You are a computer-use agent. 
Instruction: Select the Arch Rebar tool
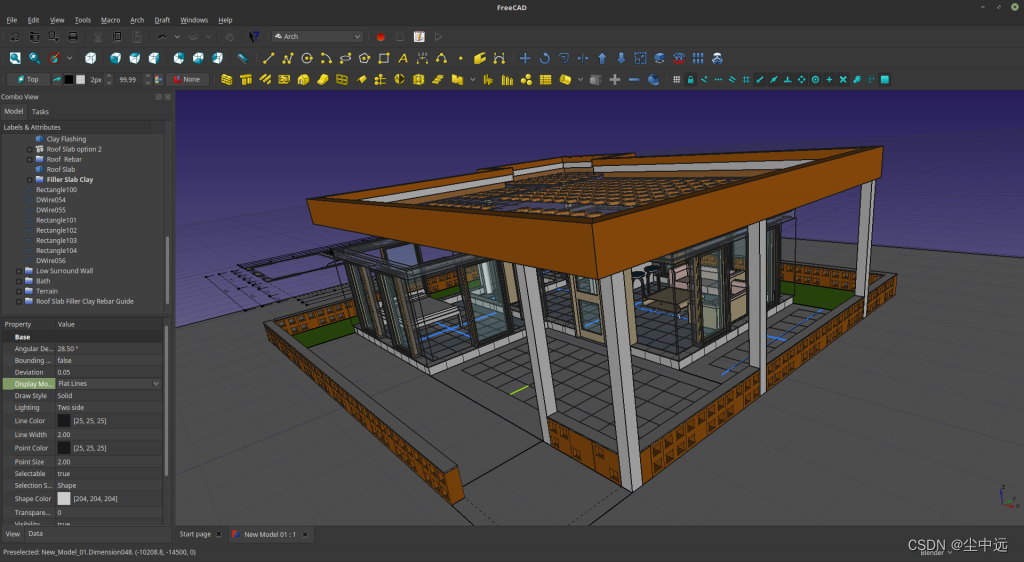coord(265,80)
